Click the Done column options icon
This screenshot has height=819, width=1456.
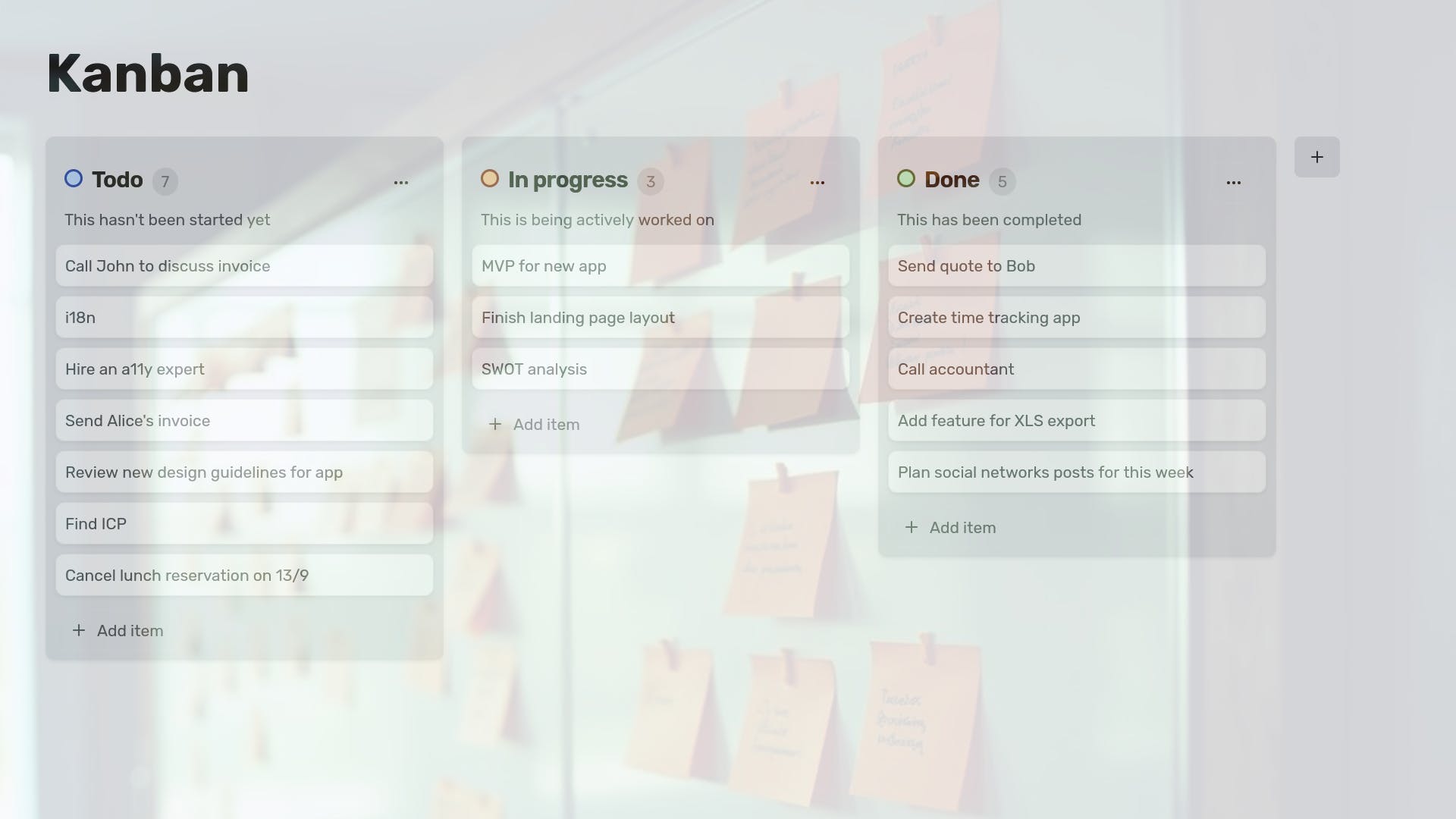[1234, 182]
